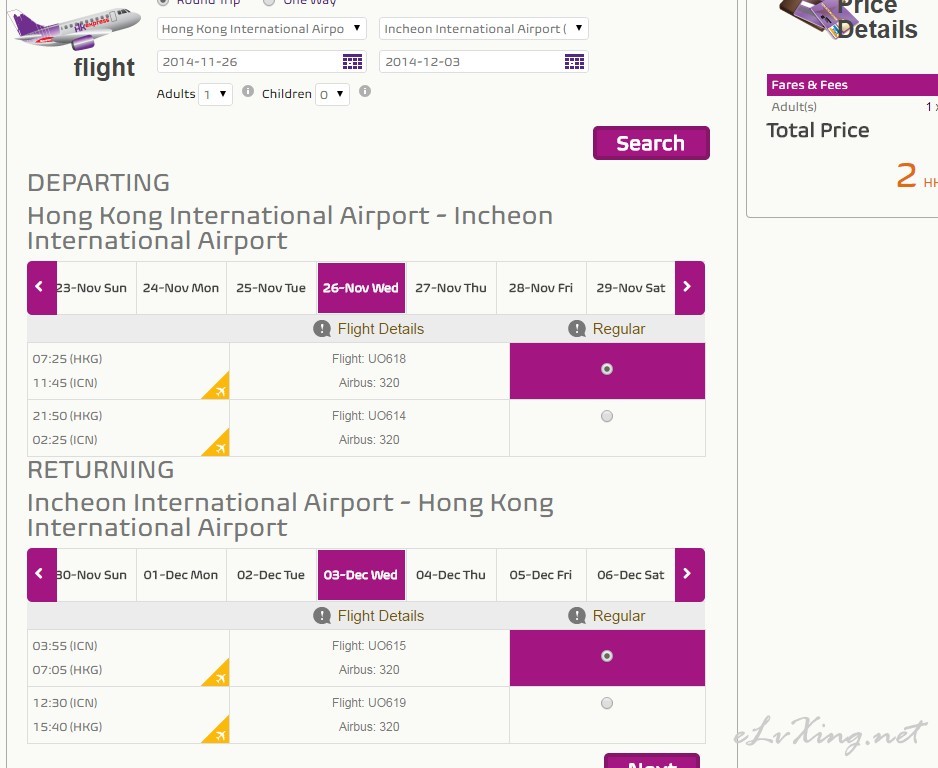Show next departing dates arrow

(690, 288)
